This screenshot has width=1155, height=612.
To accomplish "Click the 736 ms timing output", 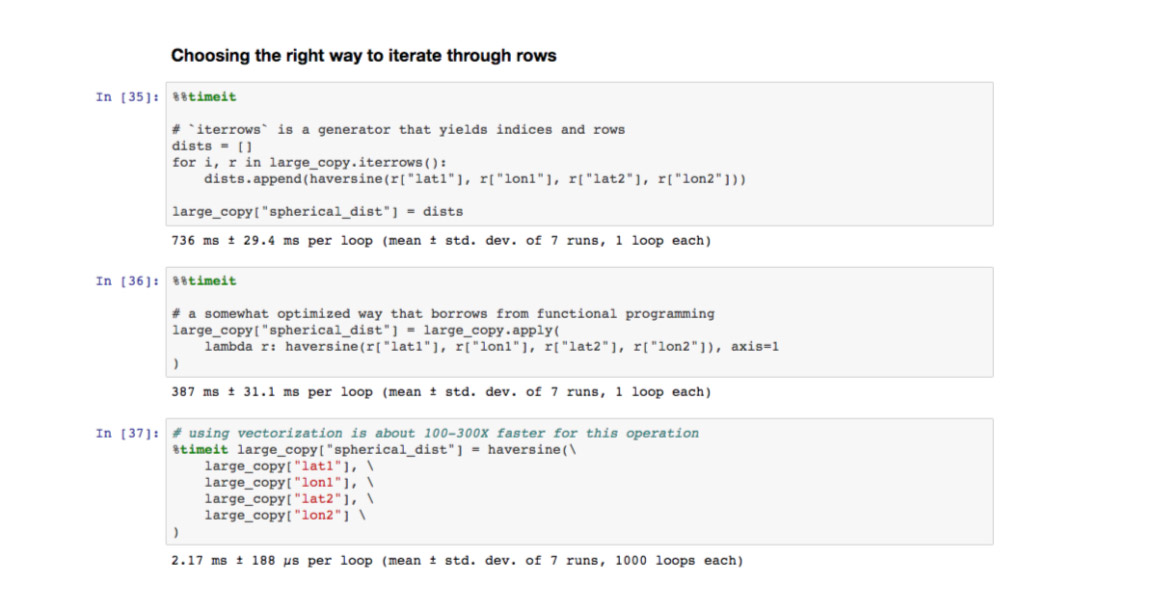I will pos(441,241).
